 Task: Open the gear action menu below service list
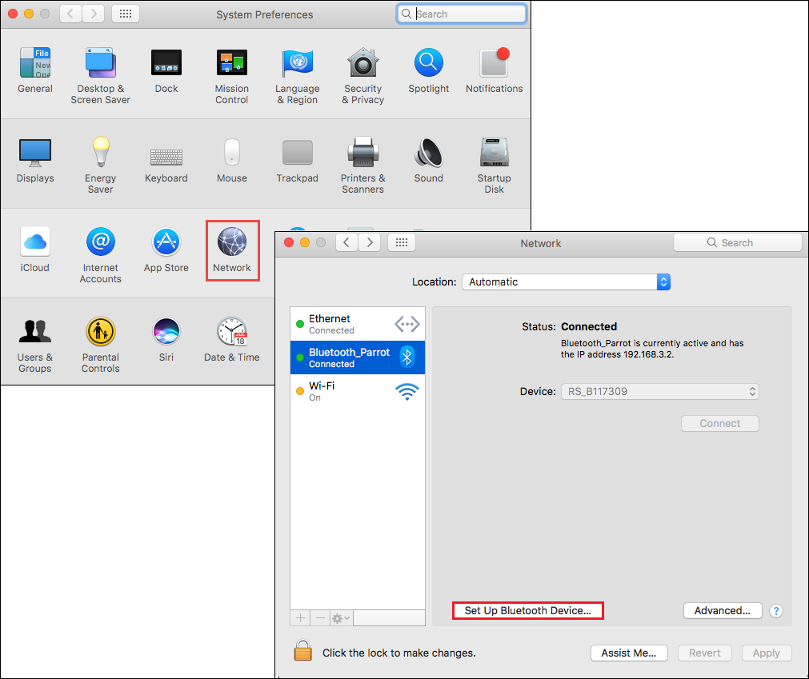pyautogui.click(x=342, y=618)
